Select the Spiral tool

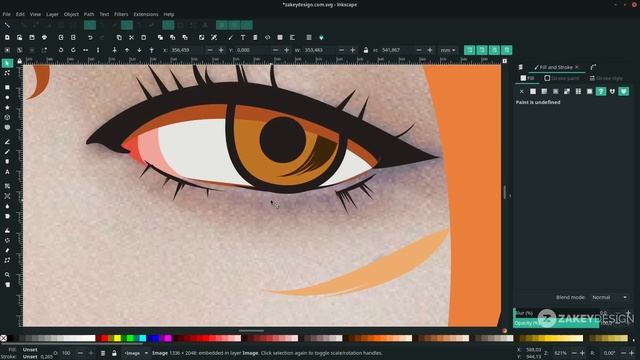[7, 127]
